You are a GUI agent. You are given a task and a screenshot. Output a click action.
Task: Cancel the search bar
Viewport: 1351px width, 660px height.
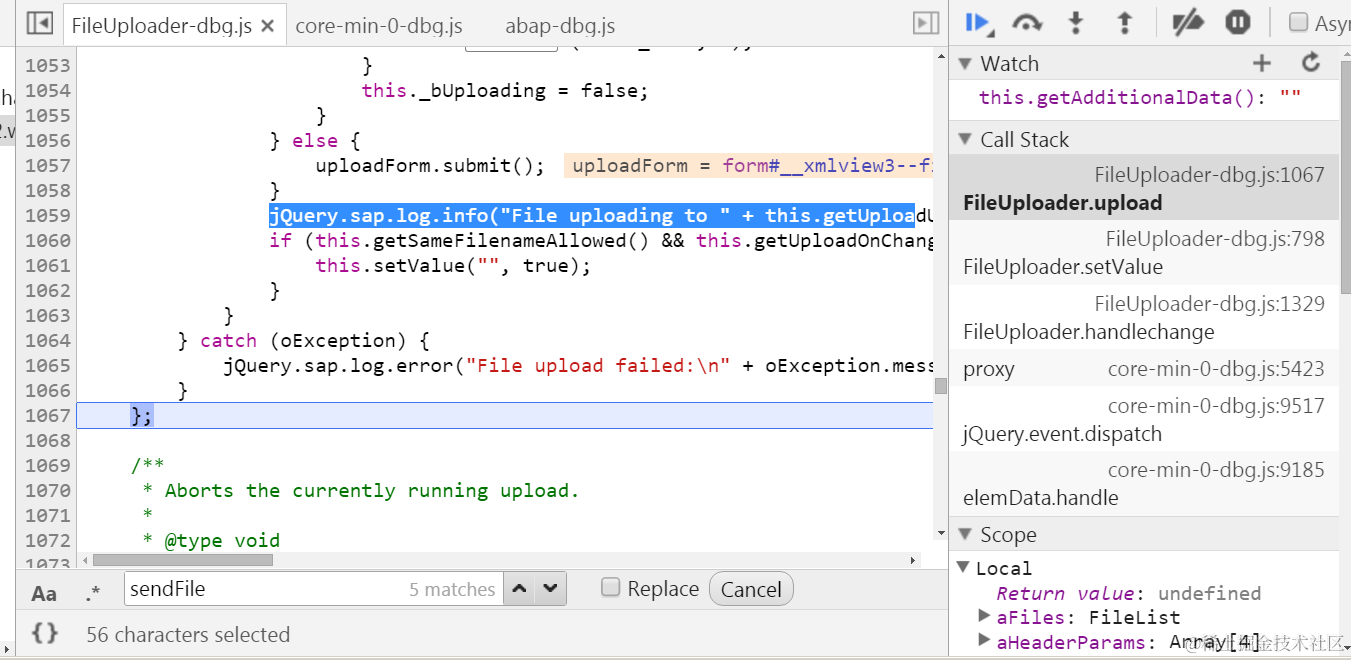tap(751, 589)
